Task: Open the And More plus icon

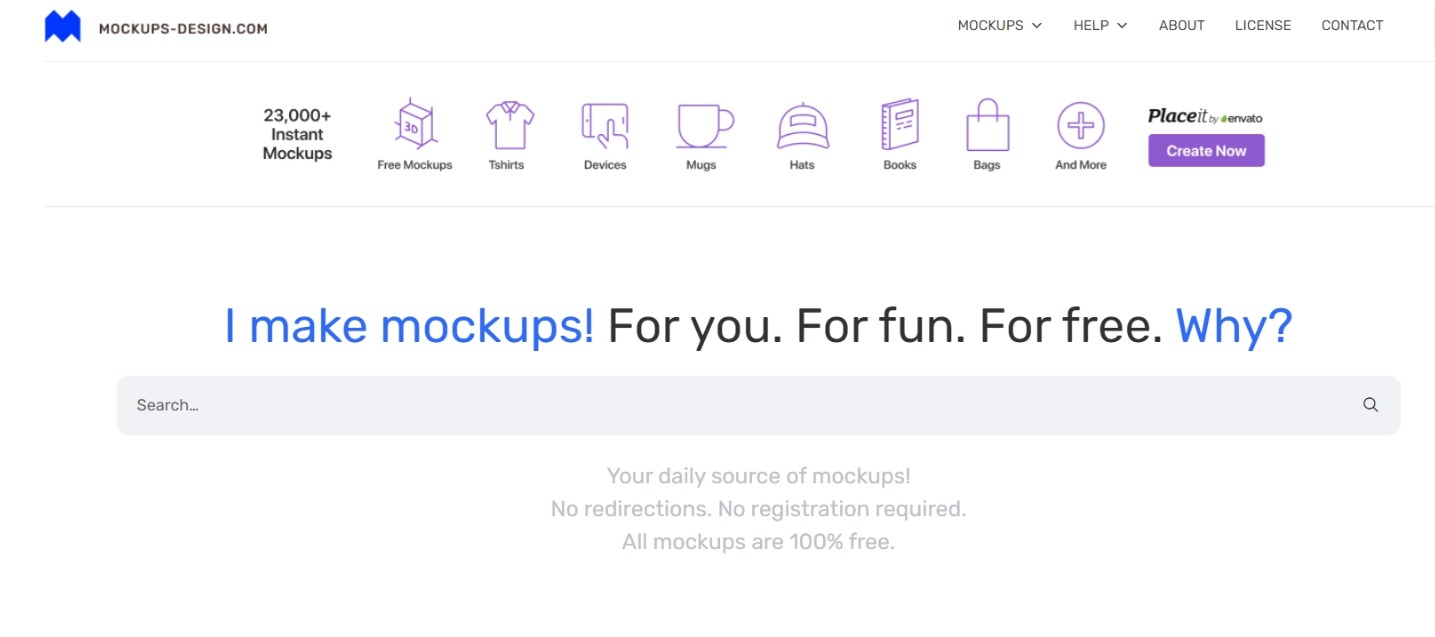Action: pyautogui.click(x=1080, y=125)
